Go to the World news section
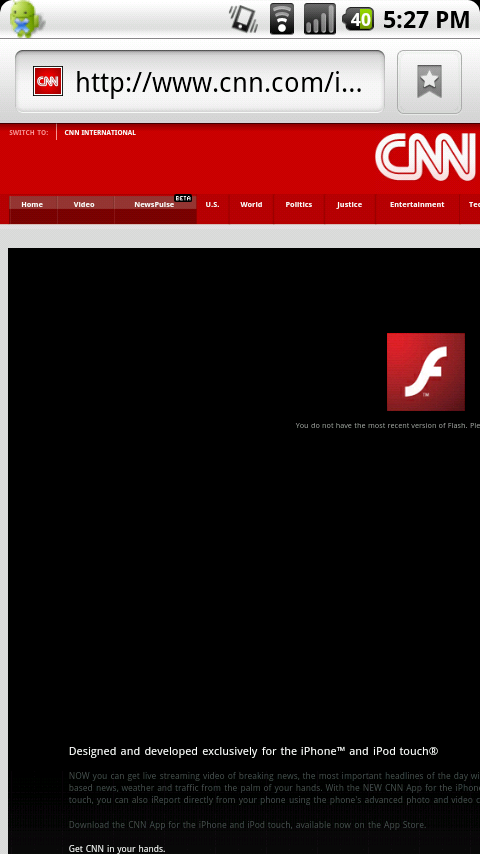This screenshot has height=854, width=480. [251, 205]
